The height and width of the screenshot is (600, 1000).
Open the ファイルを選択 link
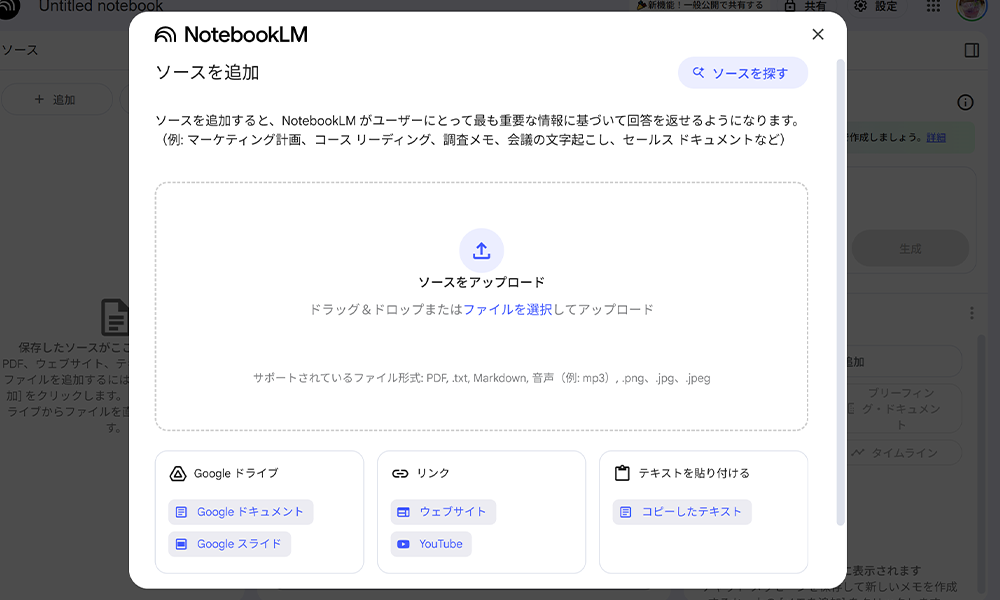pos(508,309)
